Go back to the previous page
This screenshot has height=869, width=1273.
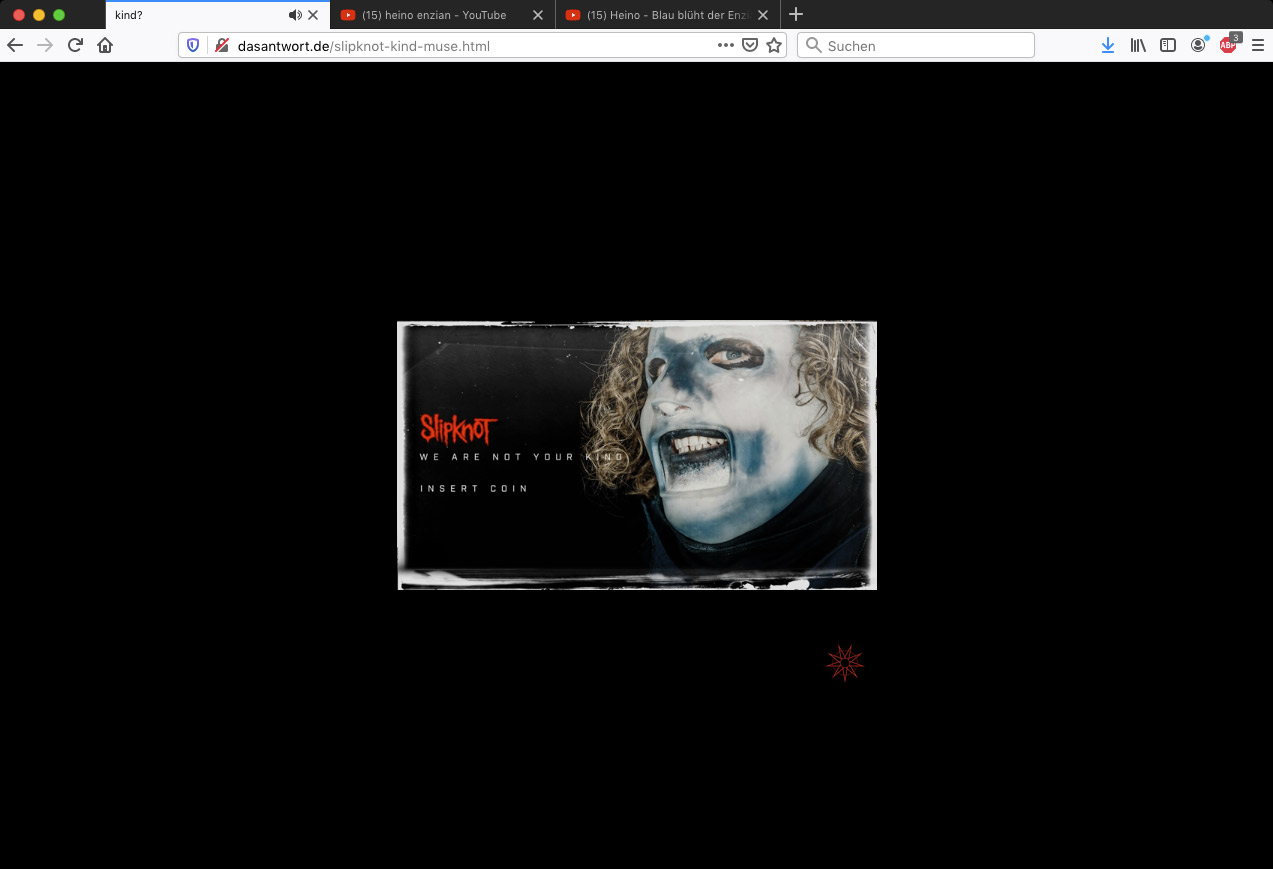pyautogui.click(x=15, y=45)
